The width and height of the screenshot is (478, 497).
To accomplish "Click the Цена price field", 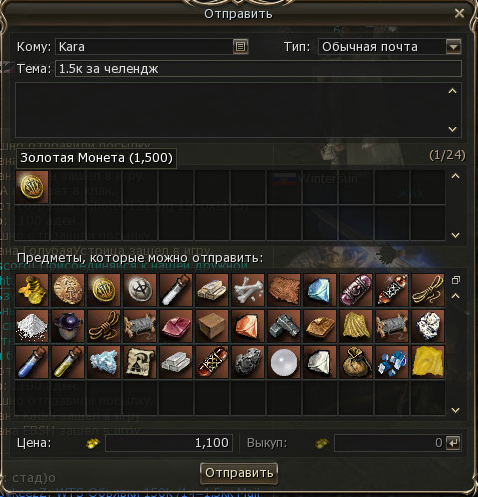I will [169, 443].
